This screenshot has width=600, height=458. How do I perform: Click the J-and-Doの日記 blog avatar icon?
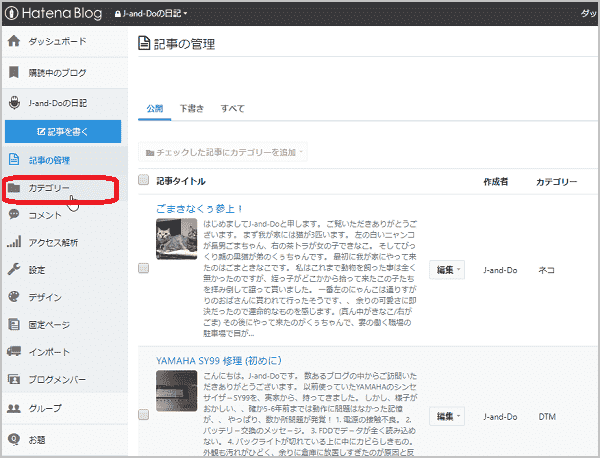14,103
